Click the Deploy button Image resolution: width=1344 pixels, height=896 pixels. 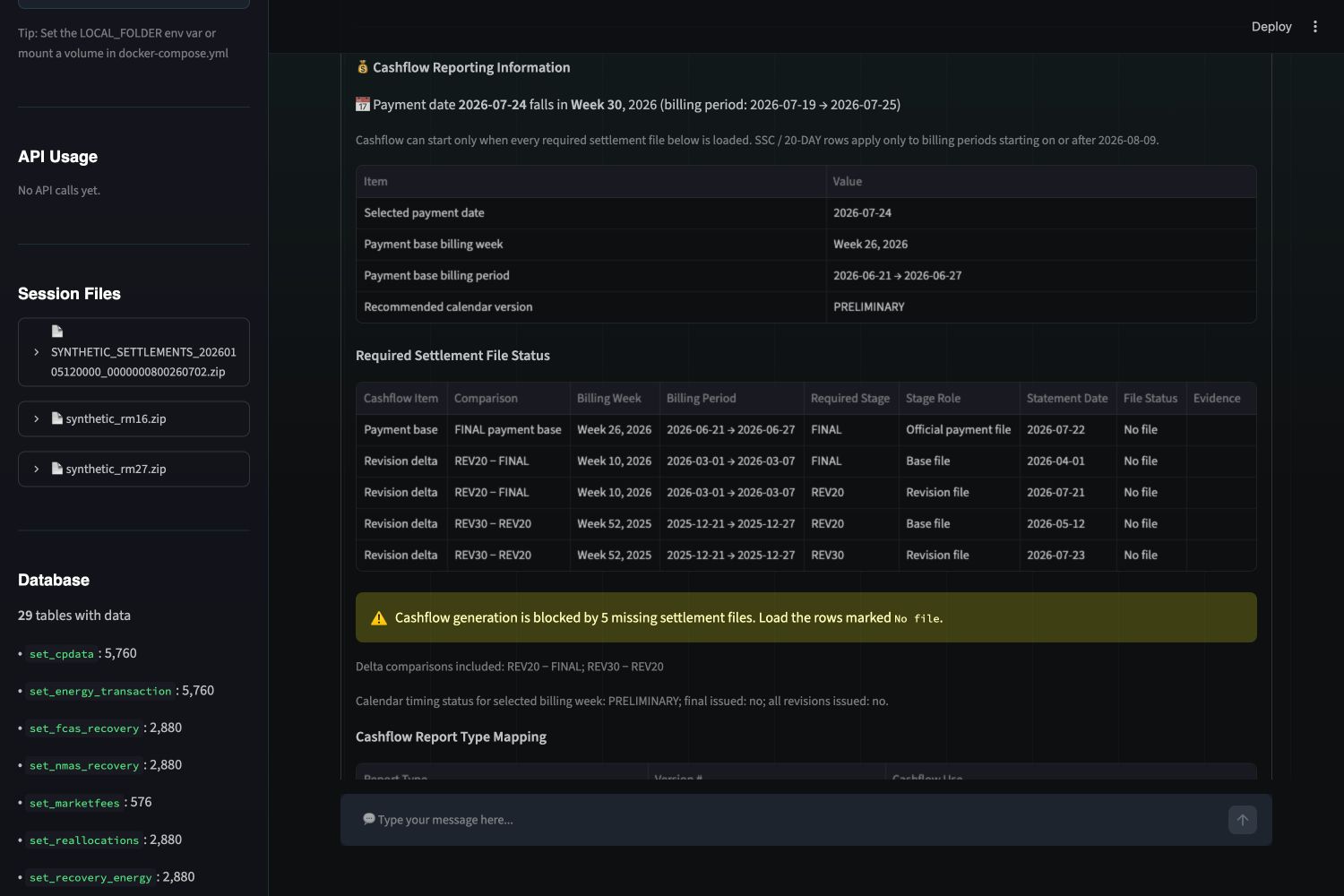pos(1271,27)
